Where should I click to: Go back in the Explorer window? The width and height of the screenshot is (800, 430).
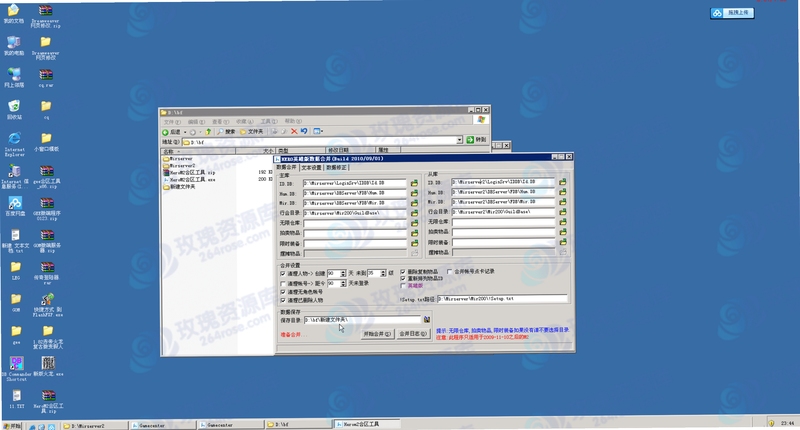[171, 132]
